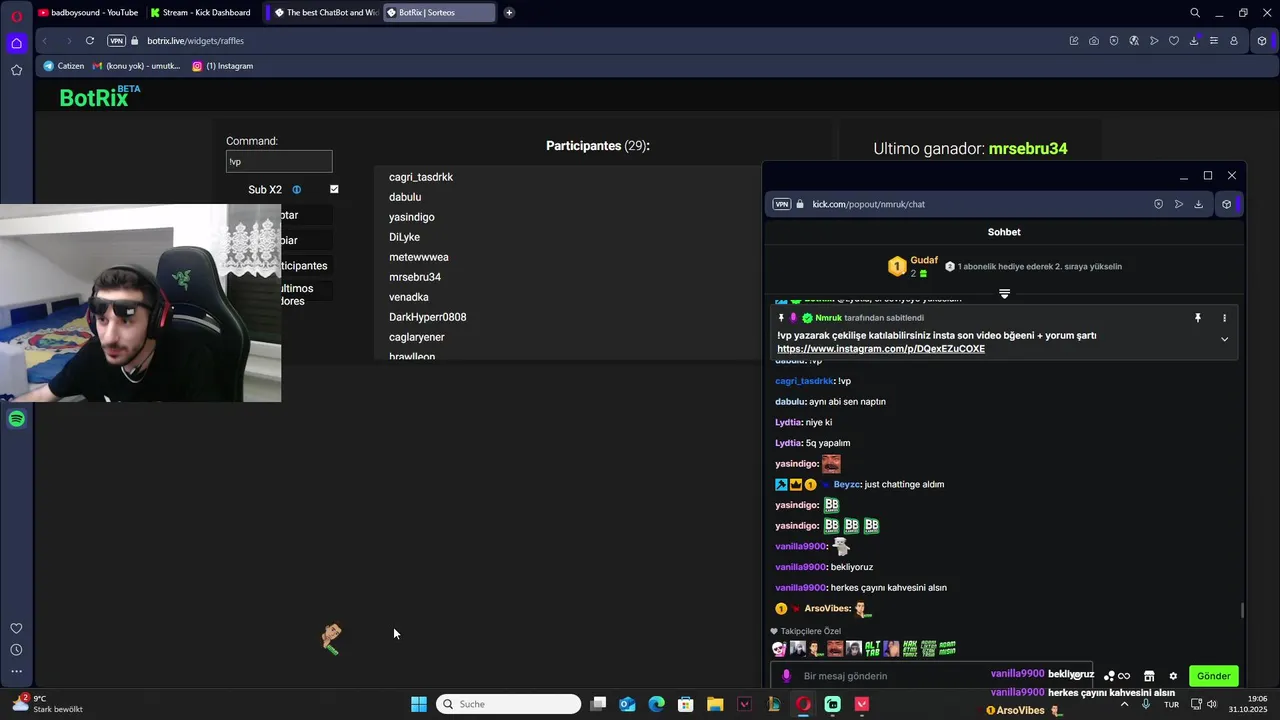Collapse the leaderboard arrow under Gudaf
Viewport: 1280px width, 720px height.
[x=1004, y=294]
